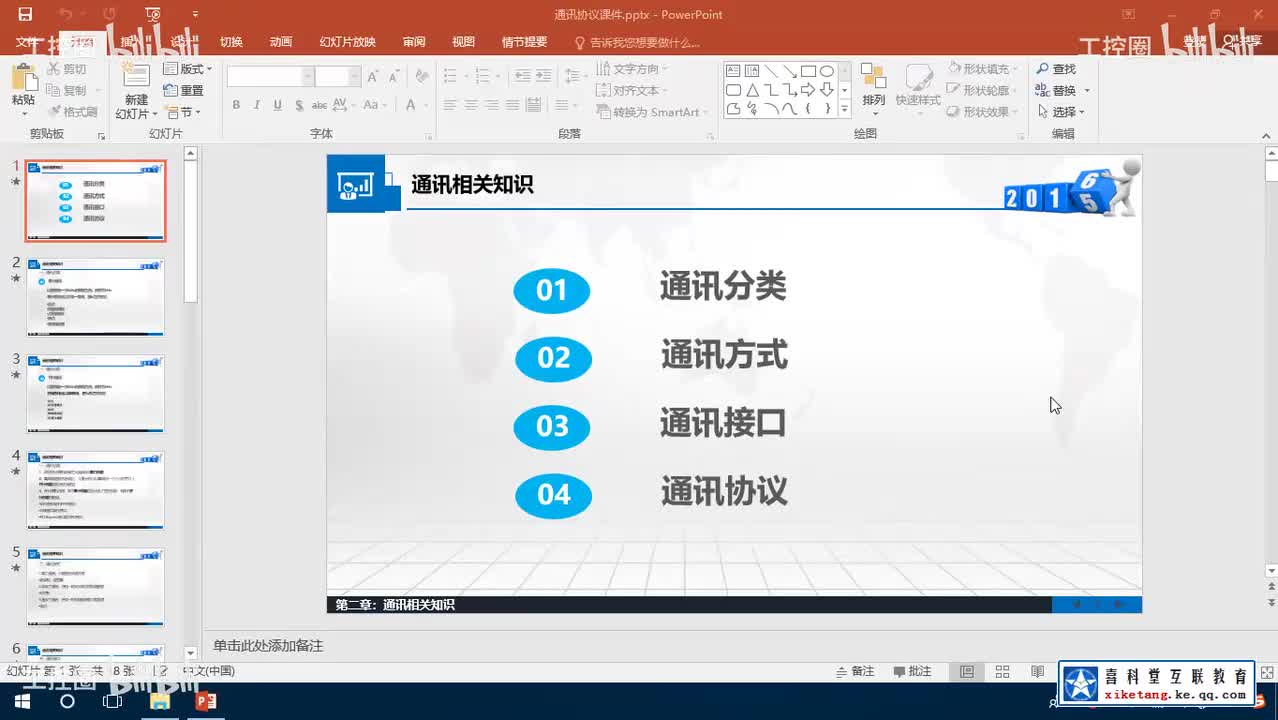Click Shape Effects (形状效果) button
The height and width of the screenshot is (720, 1278).
tap(982, 112)
